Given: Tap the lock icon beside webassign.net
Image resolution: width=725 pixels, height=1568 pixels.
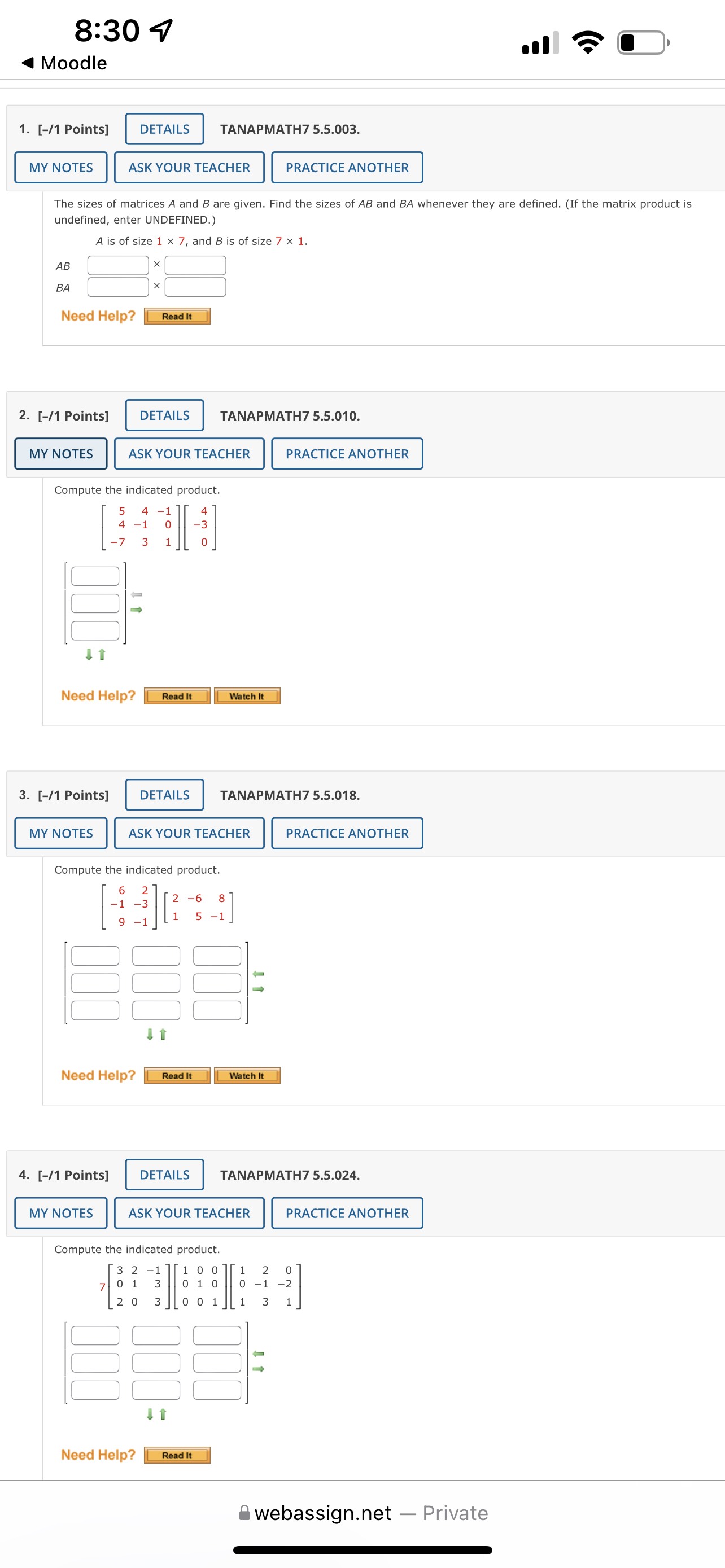Looking at the screenshot, I should click(244, 1513).
